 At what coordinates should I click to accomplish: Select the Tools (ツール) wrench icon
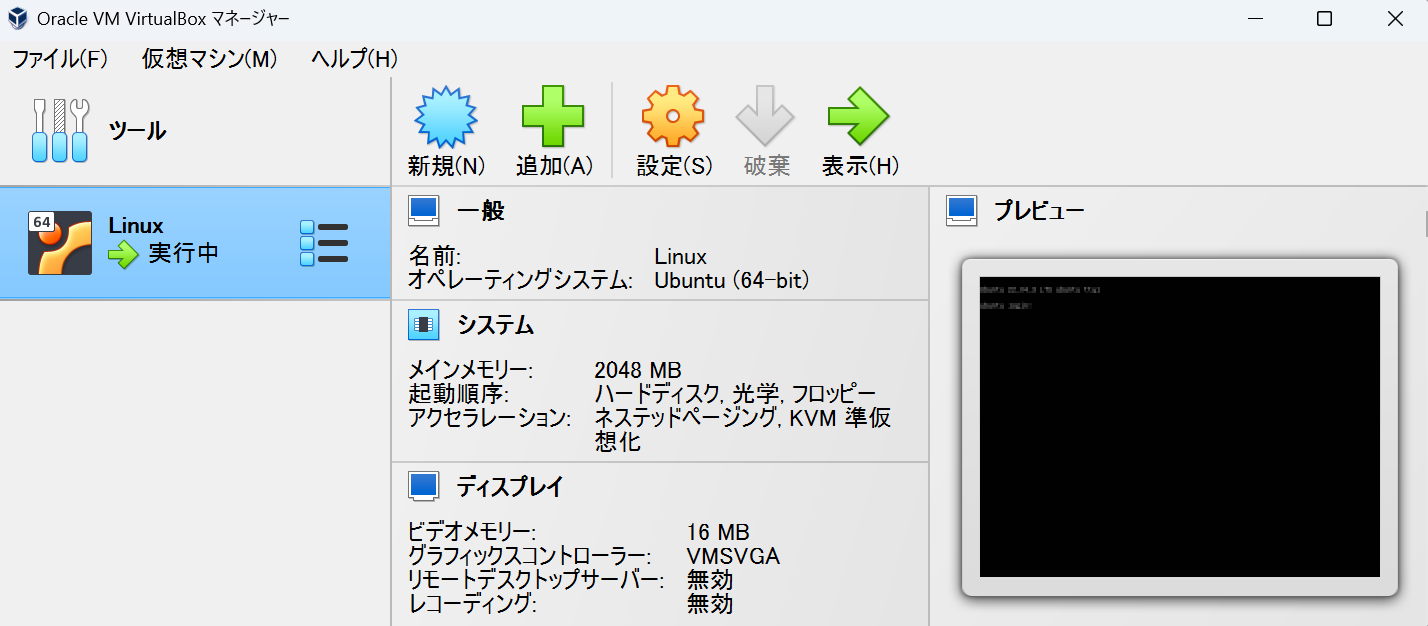pyautogui.click(x=60, y=130)
